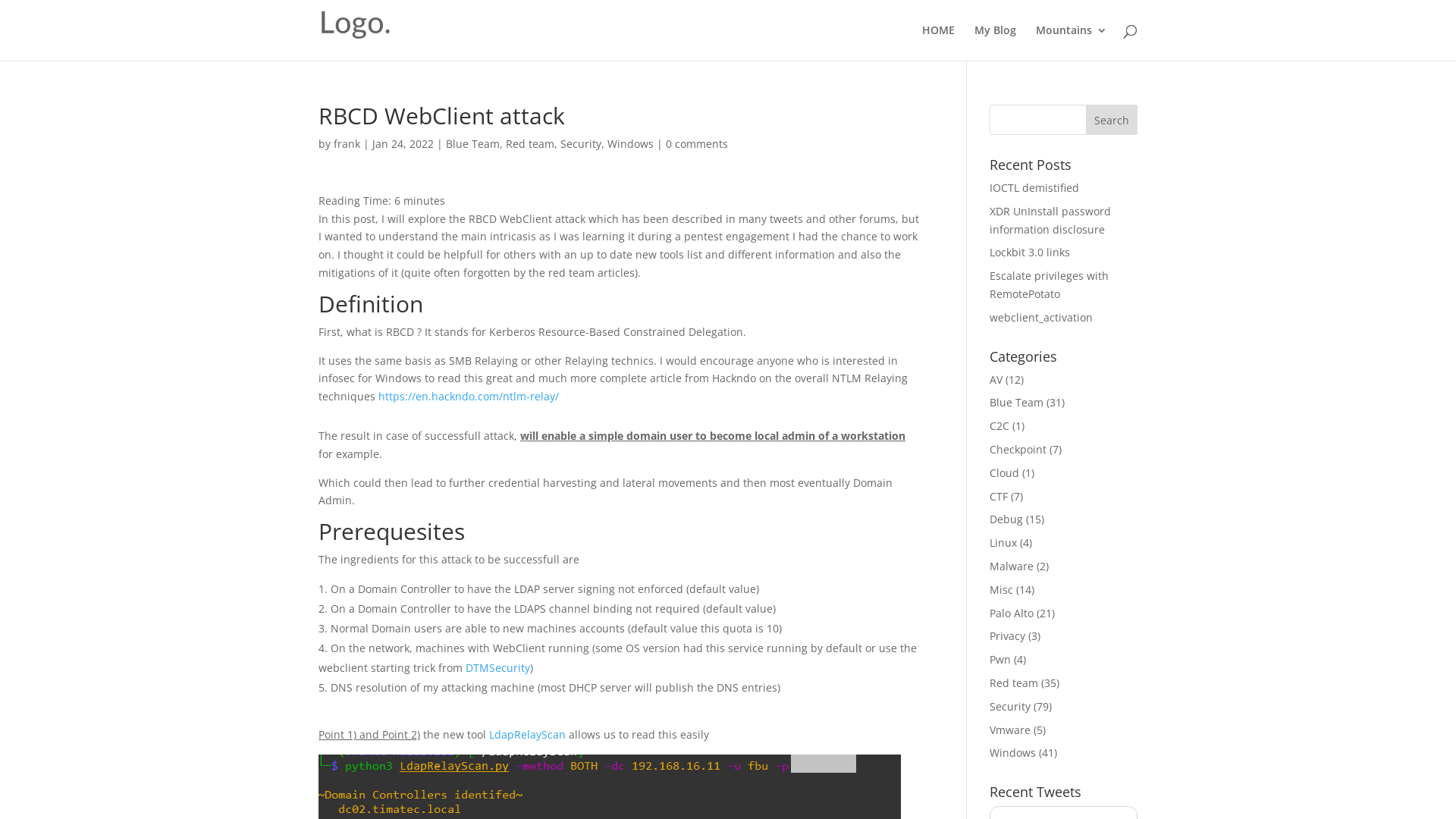Focus the sidebar search input field
The image size is (1456, 819).
(1037, 120)
